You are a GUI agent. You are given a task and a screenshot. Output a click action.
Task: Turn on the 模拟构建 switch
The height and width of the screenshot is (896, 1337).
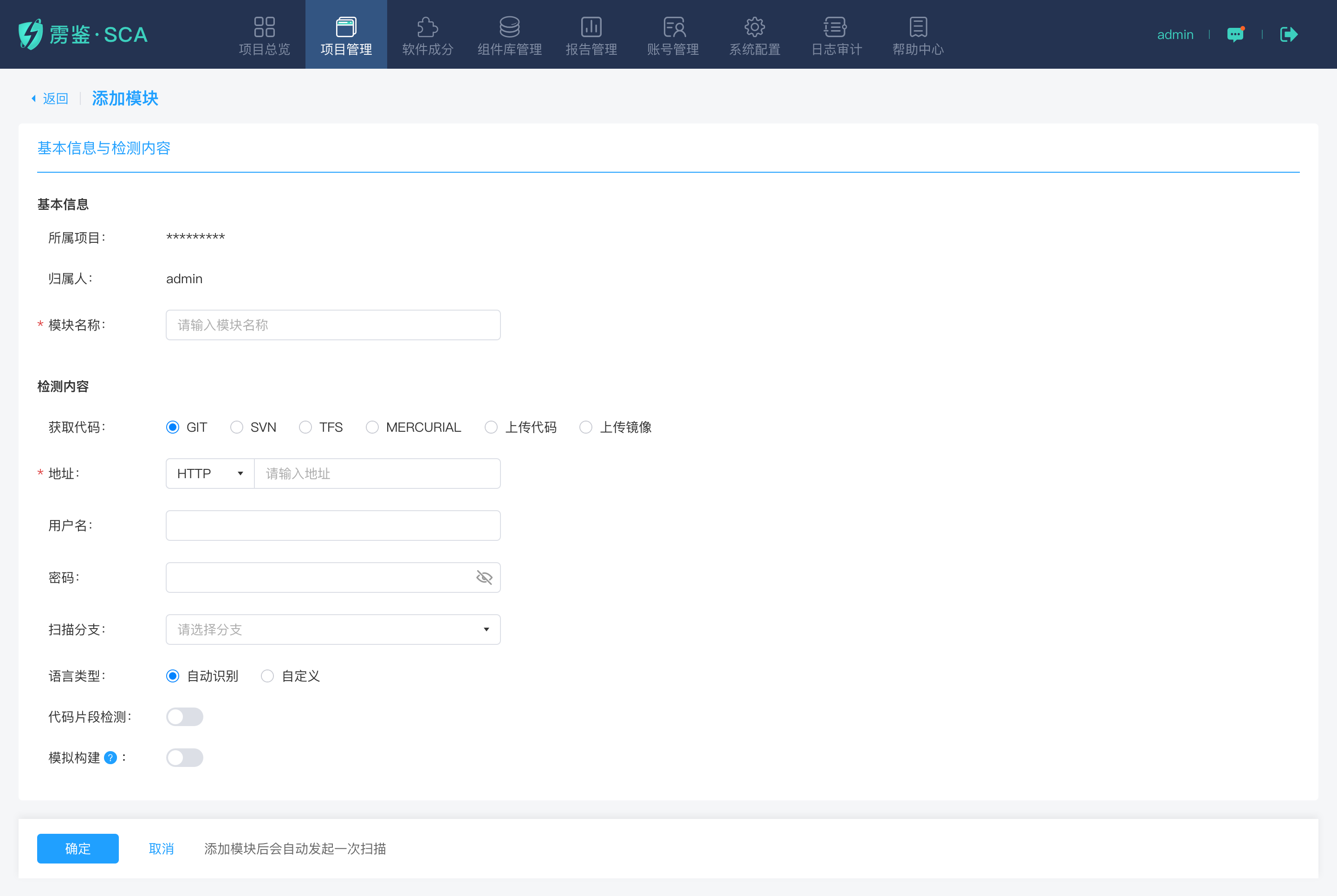pyautogui.click(x=185, y=758)
